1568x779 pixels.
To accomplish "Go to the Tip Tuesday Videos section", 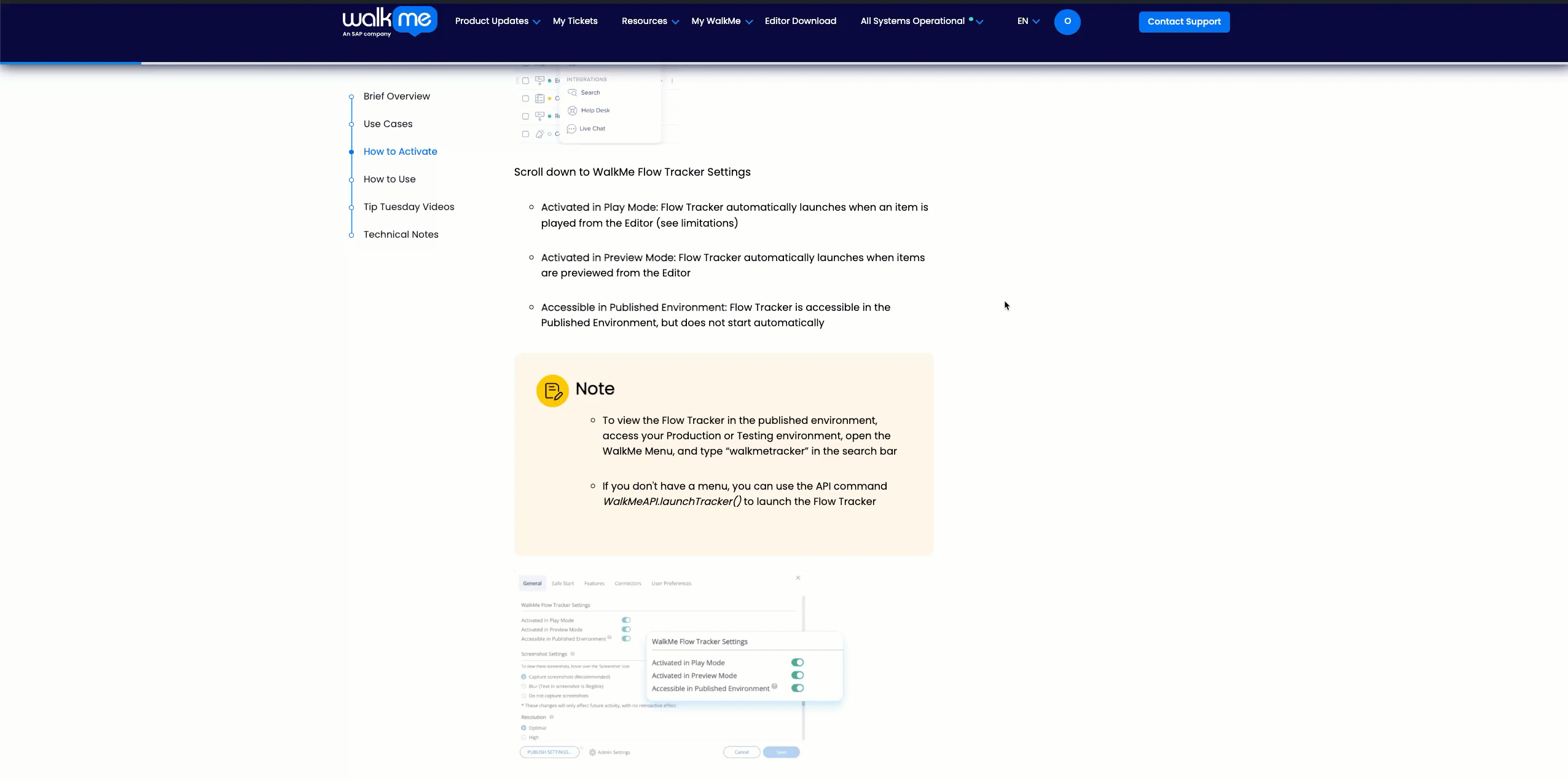I will click(x=409, y=207).
